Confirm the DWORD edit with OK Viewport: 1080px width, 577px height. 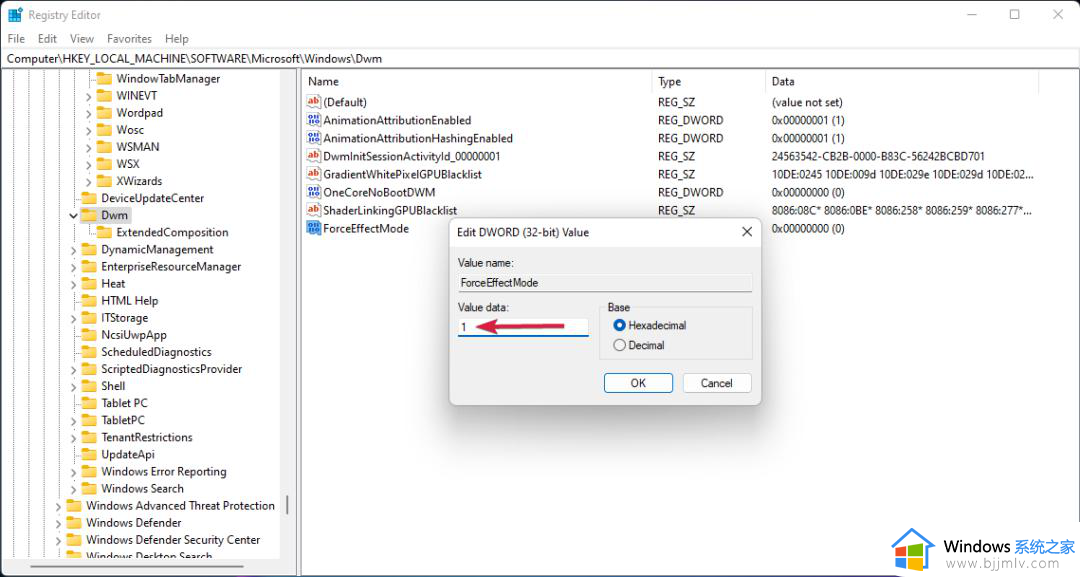638,383
